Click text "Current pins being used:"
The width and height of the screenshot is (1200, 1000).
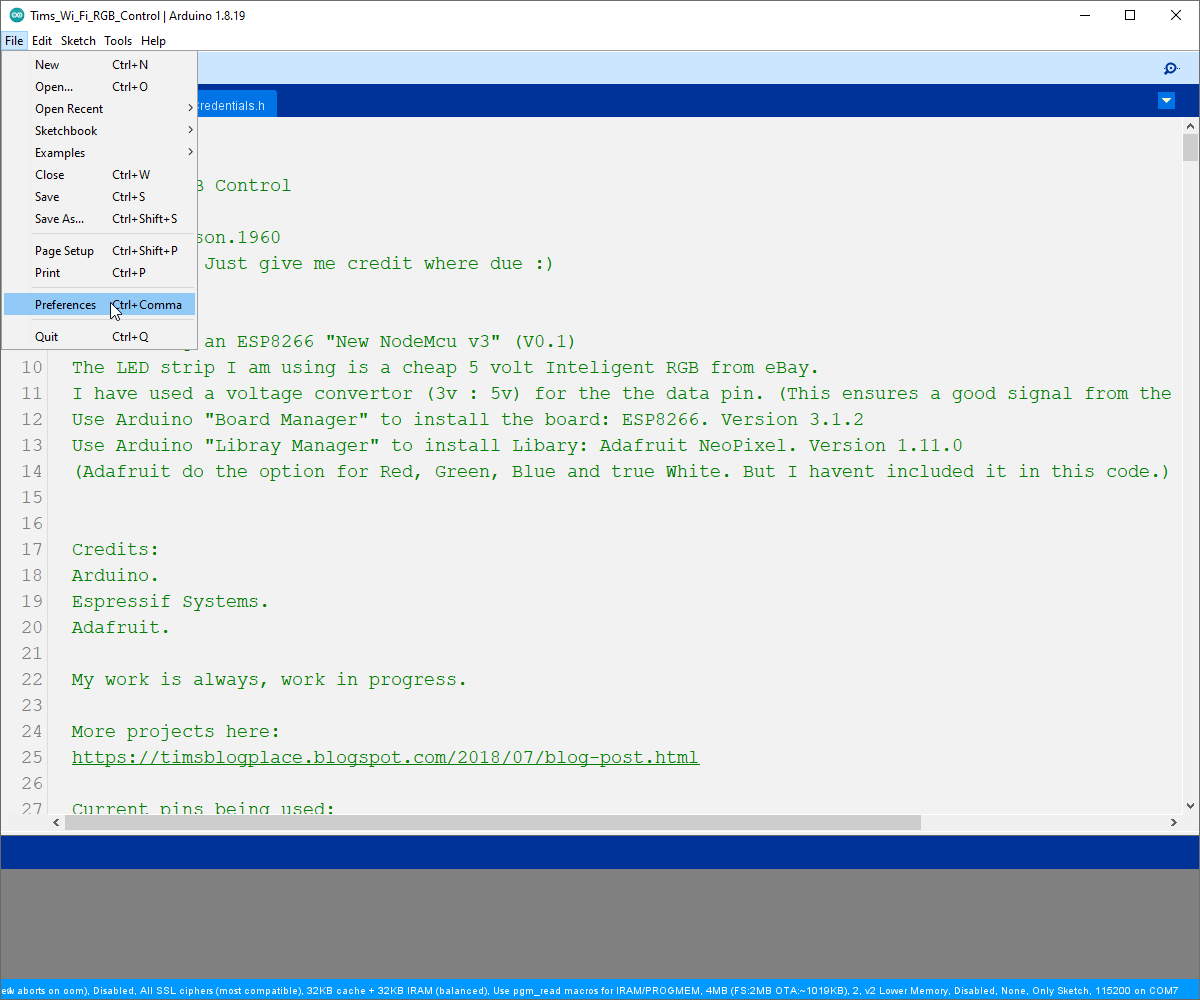(203, 808)
